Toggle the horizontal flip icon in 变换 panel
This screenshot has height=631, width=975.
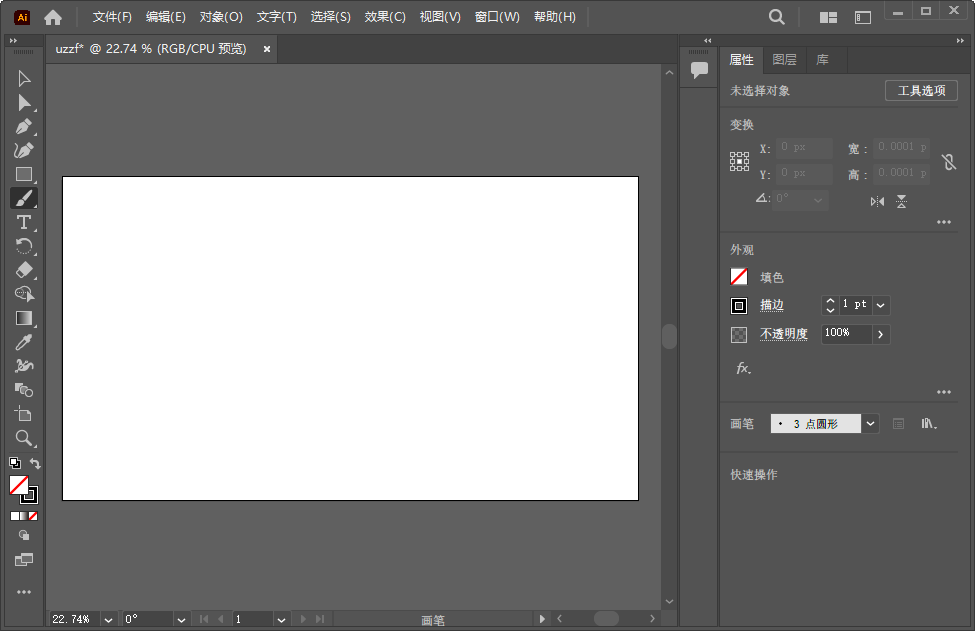click(x=876, y=201)
